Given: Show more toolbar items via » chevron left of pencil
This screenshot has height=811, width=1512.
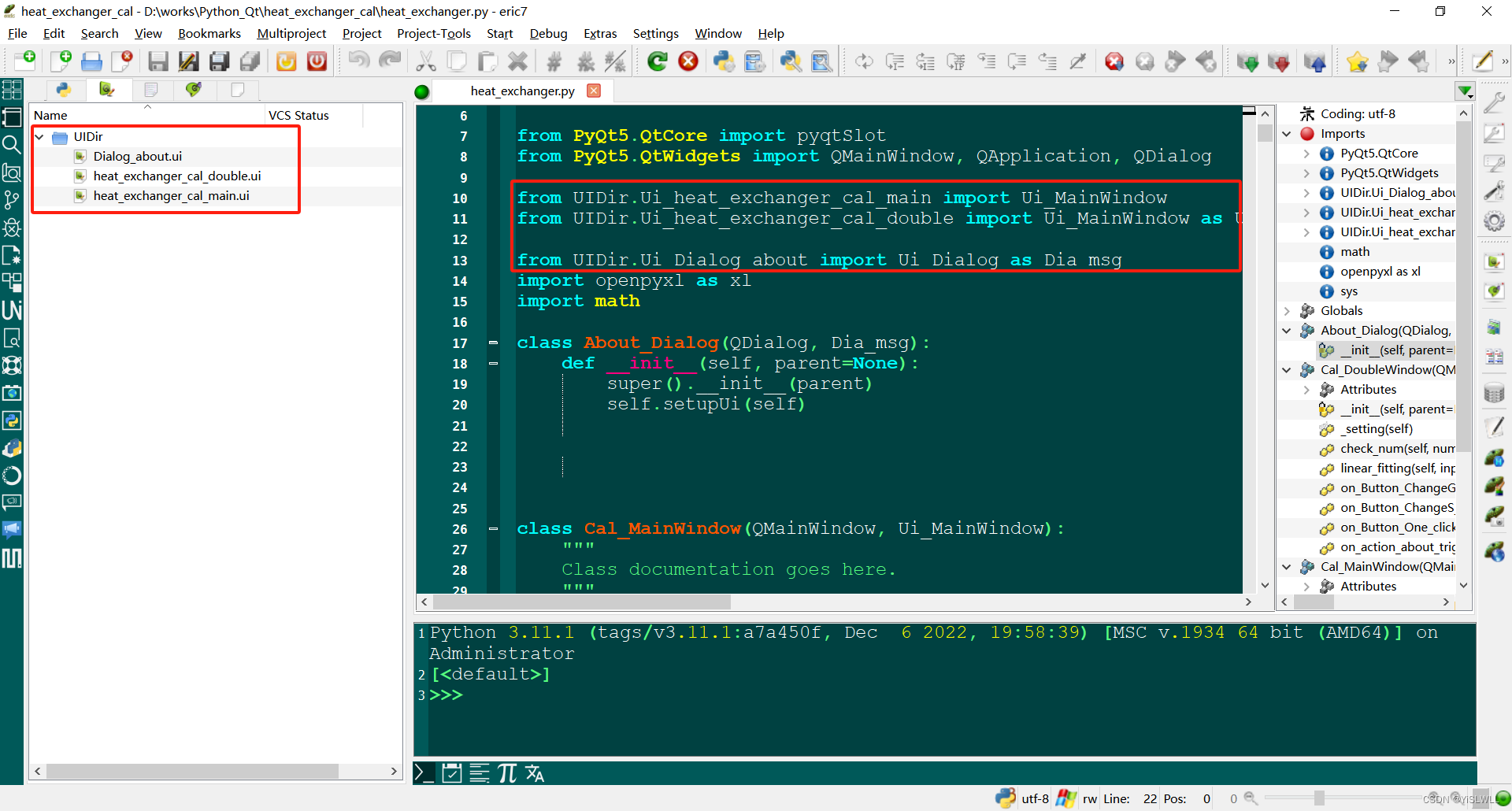Looking at the screenshot, I should point(1451,61).
